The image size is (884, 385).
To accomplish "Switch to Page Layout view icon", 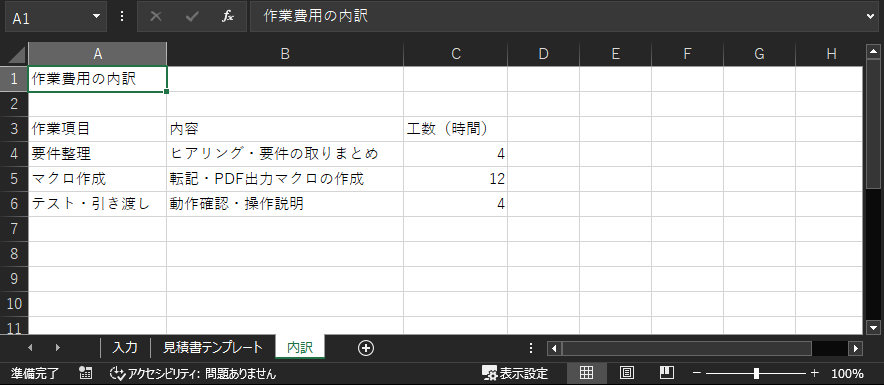I will pos(627,373).
